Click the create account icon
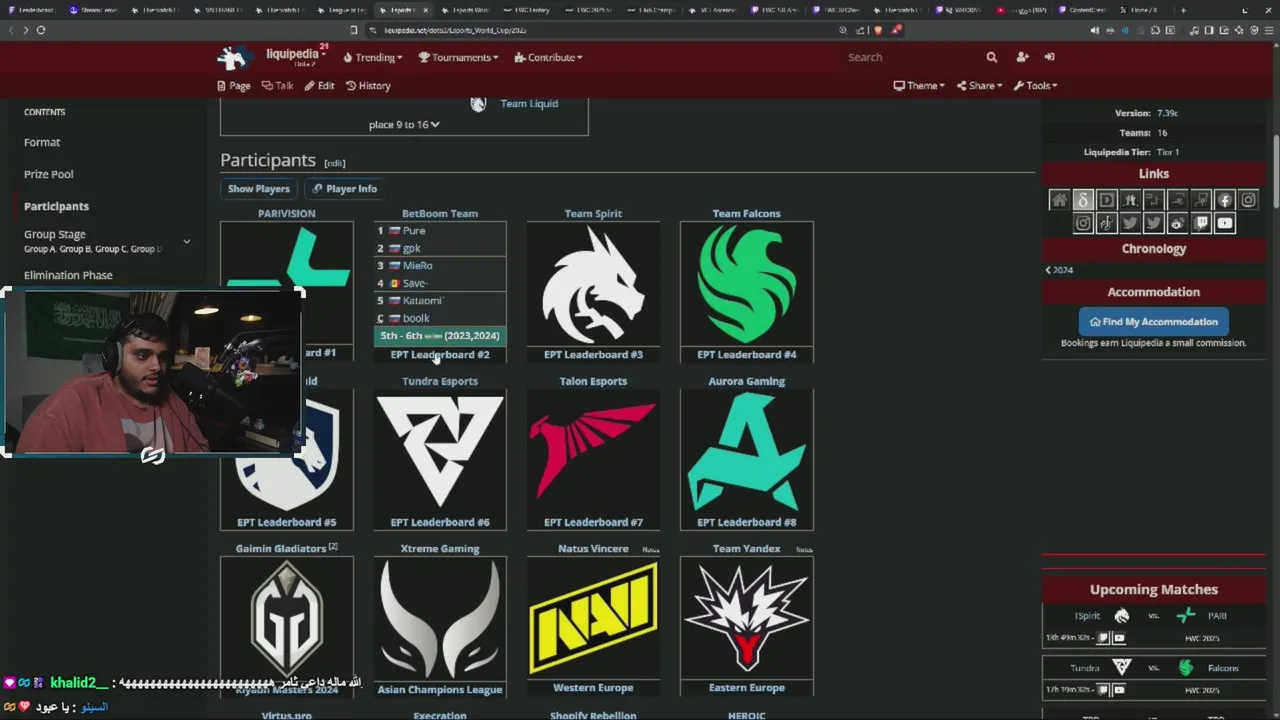 click(1022, 57)
